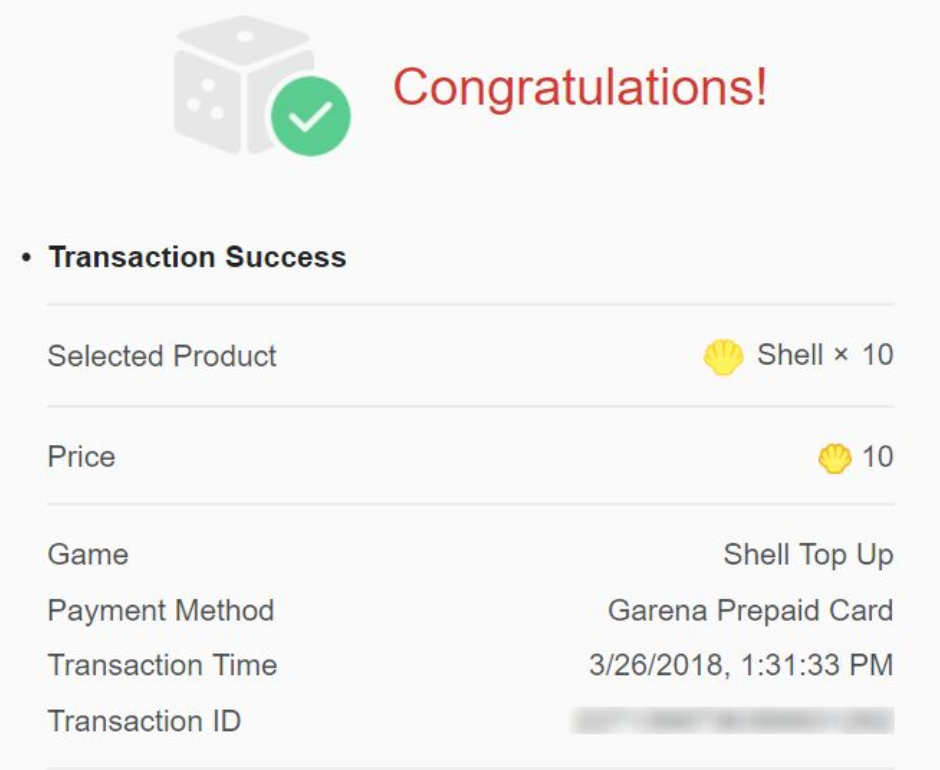
Task: Click the shell icon beside Shell × 10
Action: point(724,357)
